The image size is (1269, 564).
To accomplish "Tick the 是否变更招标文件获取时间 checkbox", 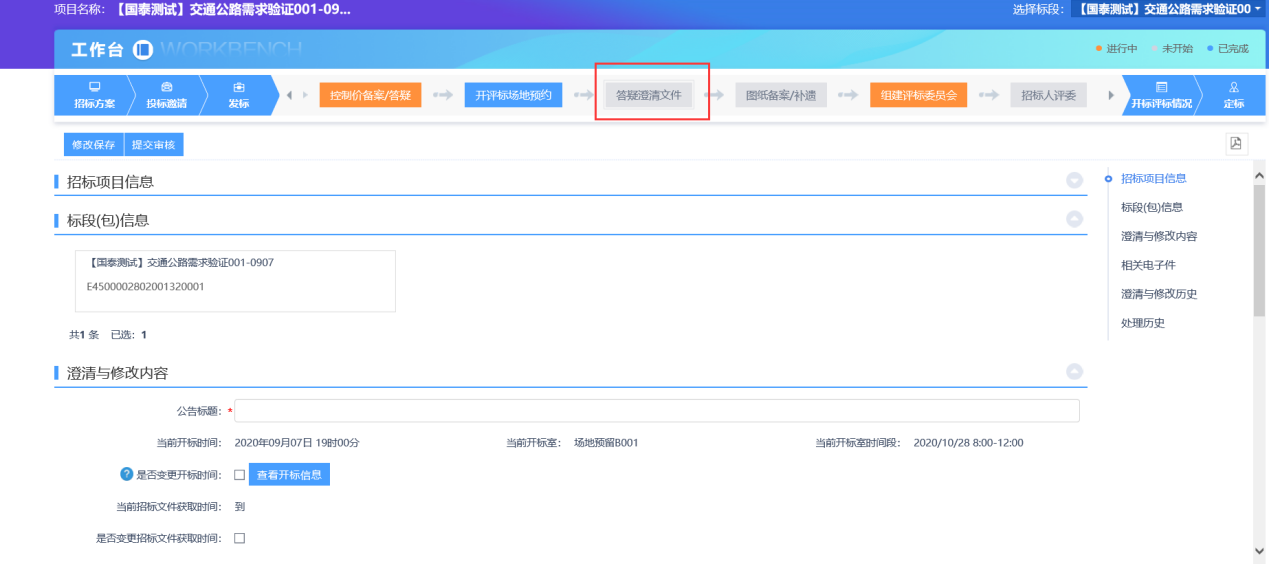I will (x=239, y=538).
